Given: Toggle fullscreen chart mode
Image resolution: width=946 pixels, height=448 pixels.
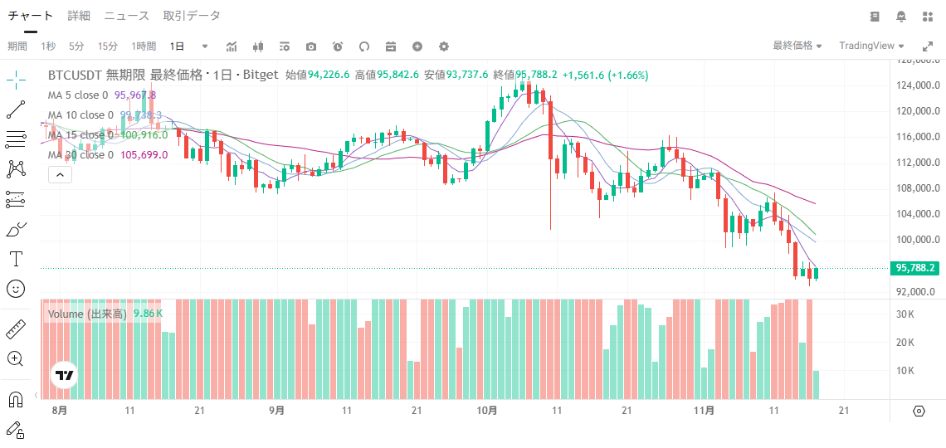Looking at the screenshot, I should (x=927, y=46).
